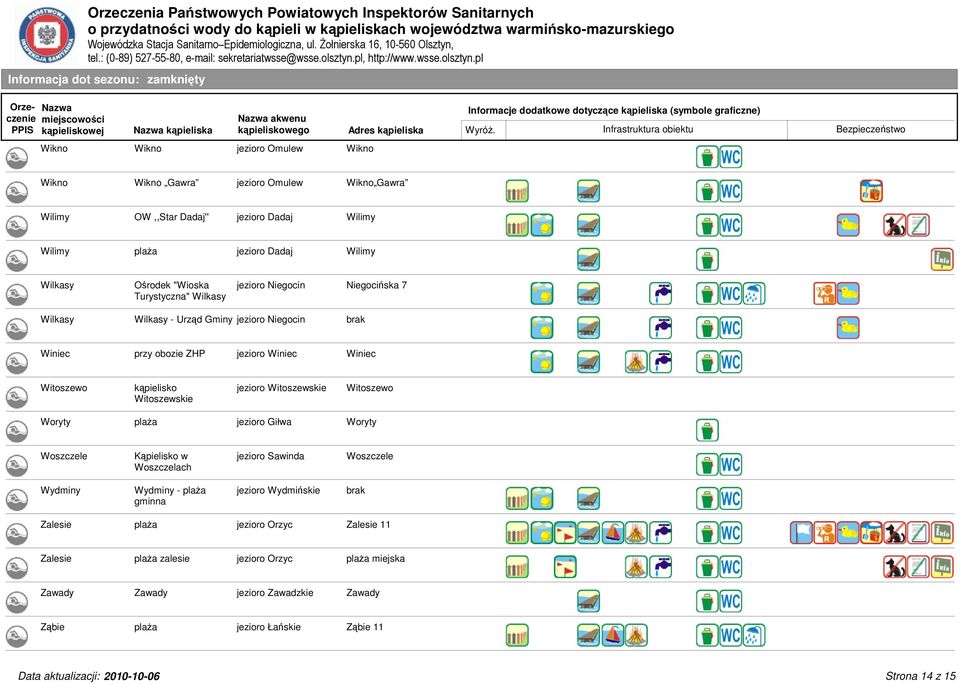Click the swimmer verdict icon in Ząbie row
The image size is (960, 684).
coord(17,637)
